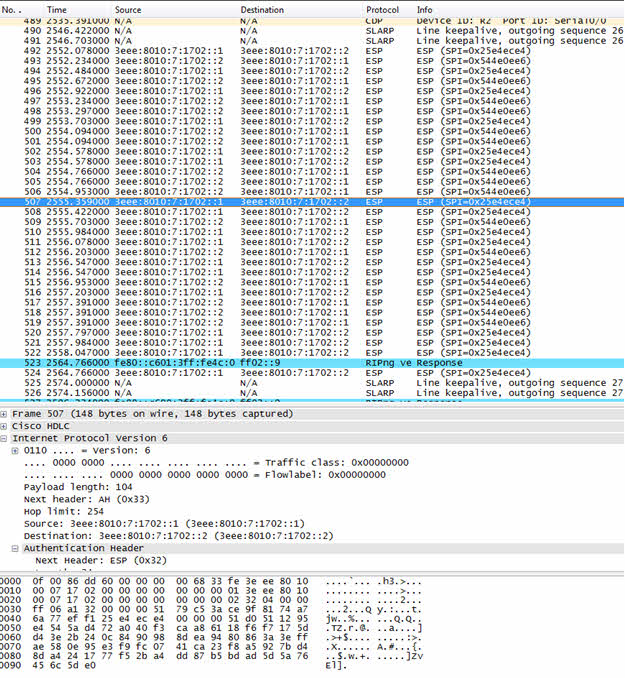This screenshot has width=625, height=678.
Task: Select packet 525 SLARP keepalive sequence 27
Action: pyautogui.click(x=312, y=383)
